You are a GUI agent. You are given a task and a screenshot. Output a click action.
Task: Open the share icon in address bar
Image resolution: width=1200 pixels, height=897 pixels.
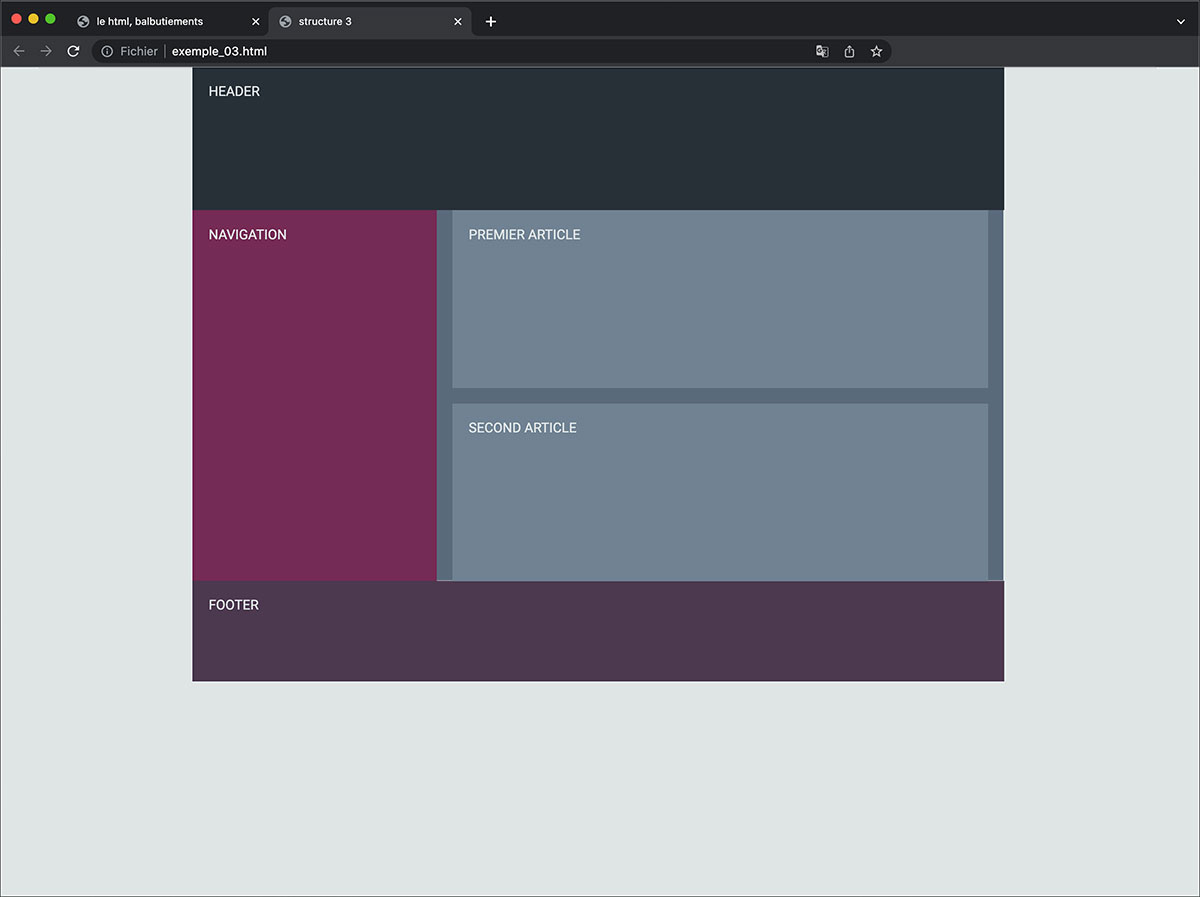click(x=849, y=51)
